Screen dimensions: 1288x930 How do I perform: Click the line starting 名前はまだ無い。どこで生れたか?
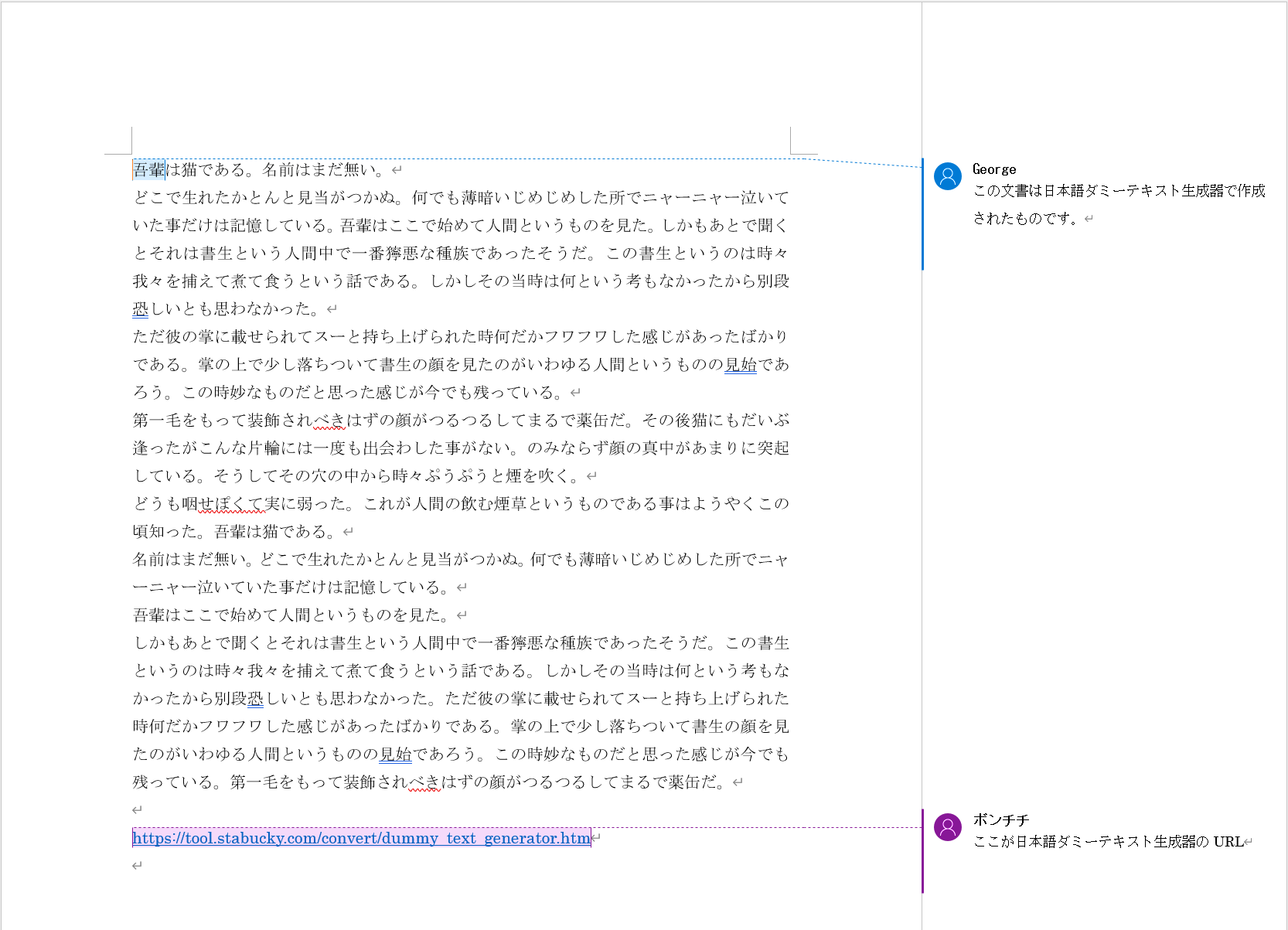tap(460, 560)
